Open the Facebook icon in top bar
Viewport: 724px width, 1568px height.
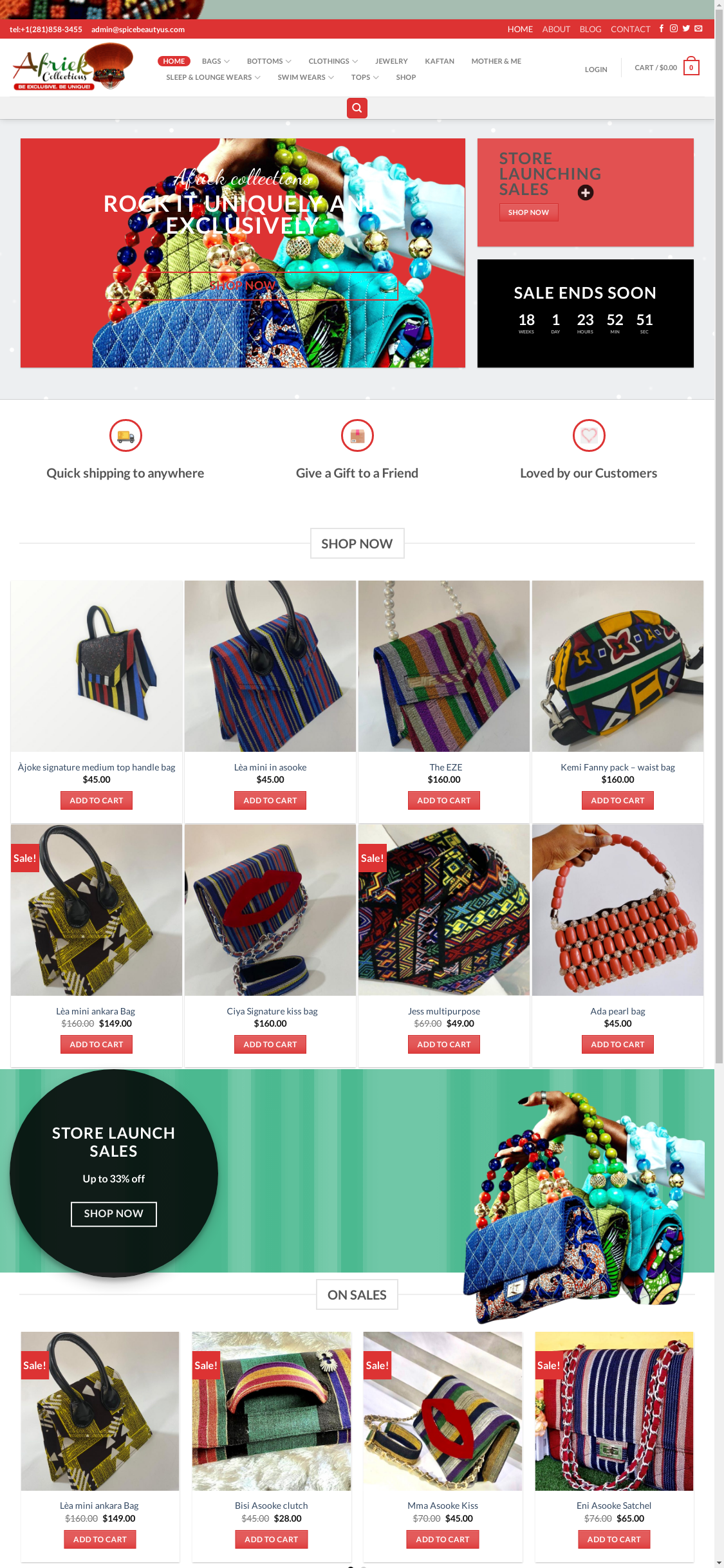pos(661,28)
